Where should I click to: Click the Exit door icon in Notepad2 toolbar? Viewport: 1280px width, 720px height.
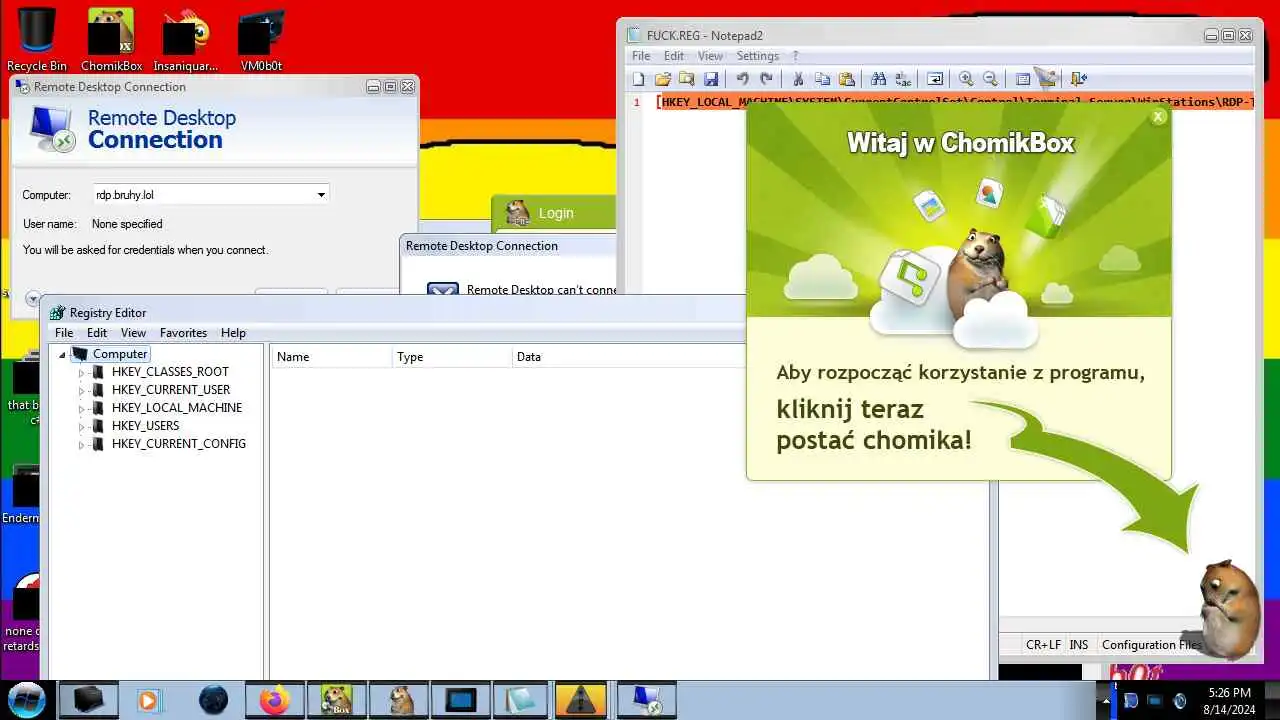1078,79
